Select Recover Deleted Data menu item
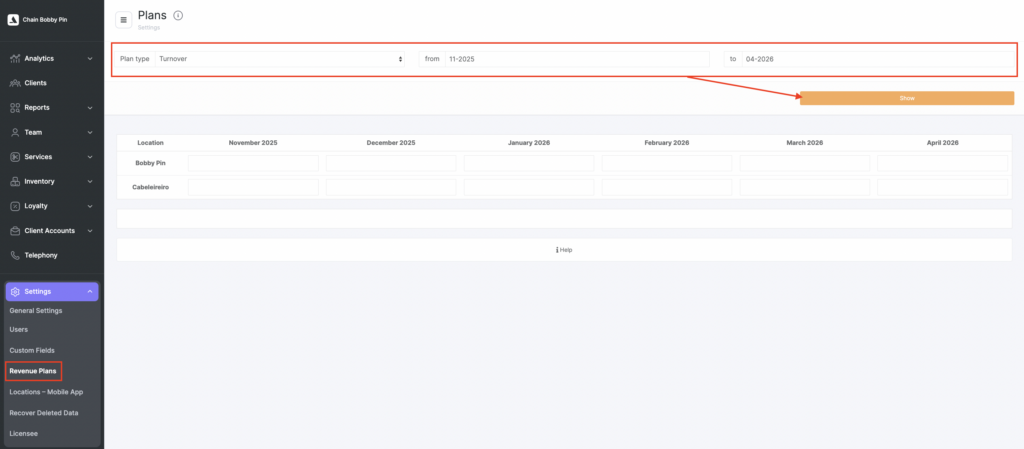 (x=44, y=412)
